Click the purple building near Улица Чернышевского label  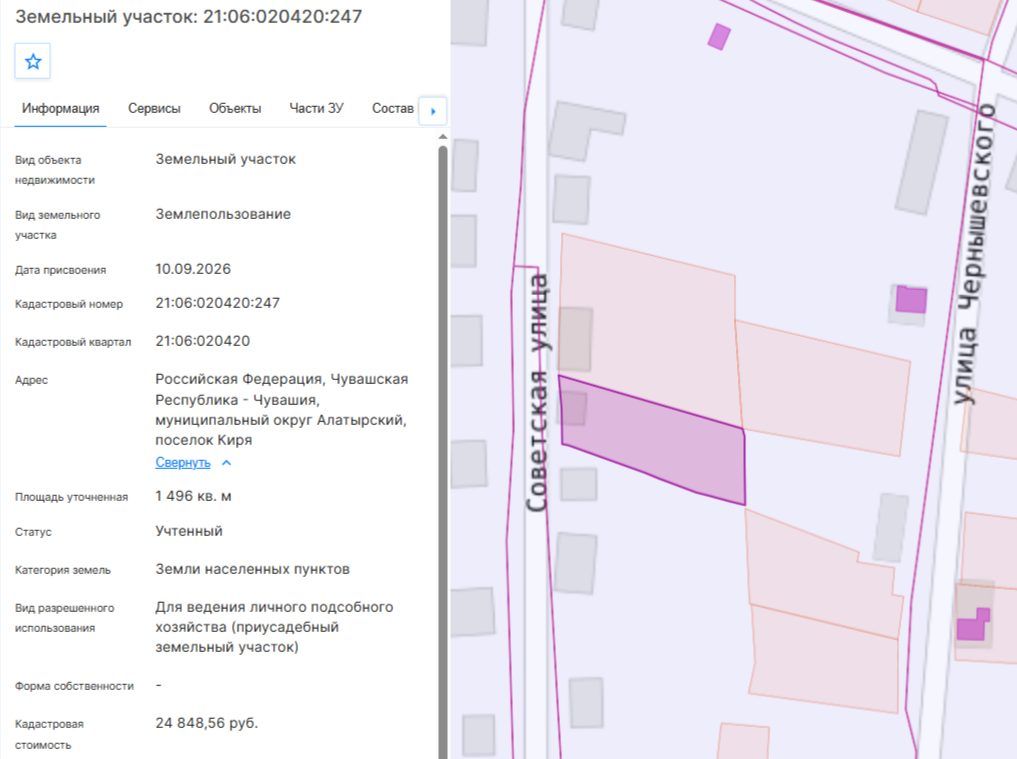(911, 300)
